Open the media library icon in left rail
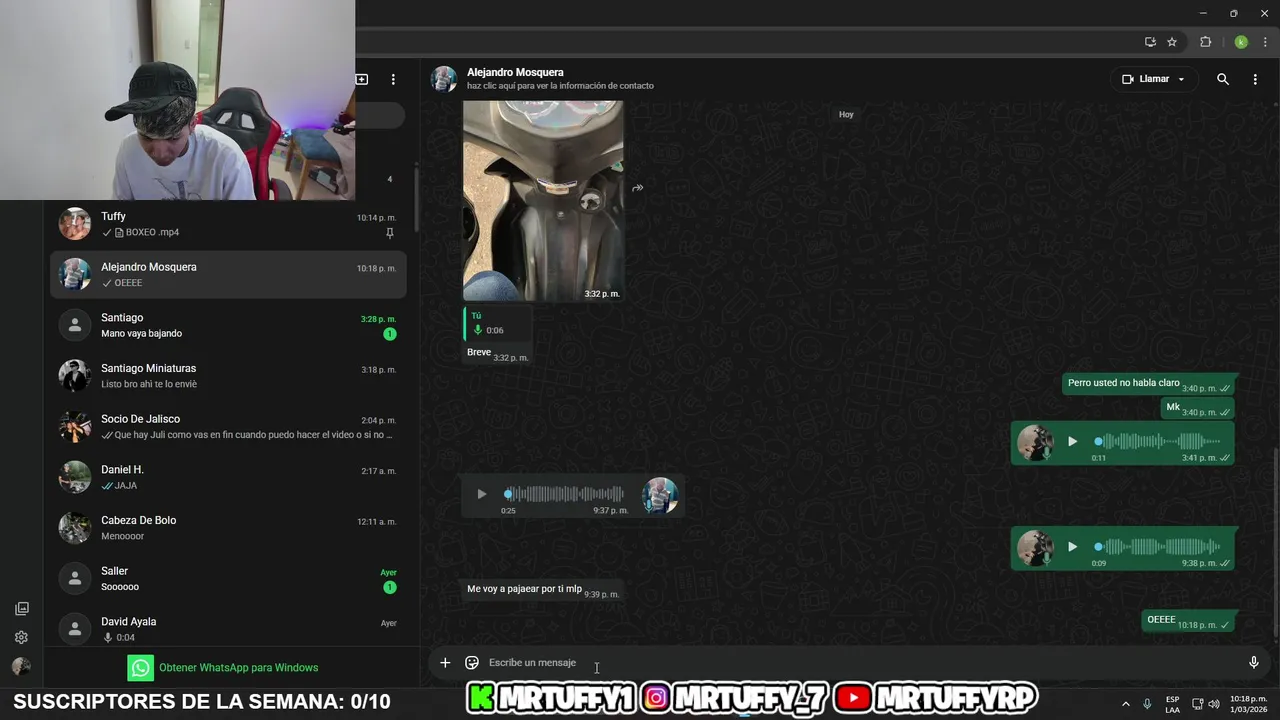 pyautogui.click(x=21, y=609)
